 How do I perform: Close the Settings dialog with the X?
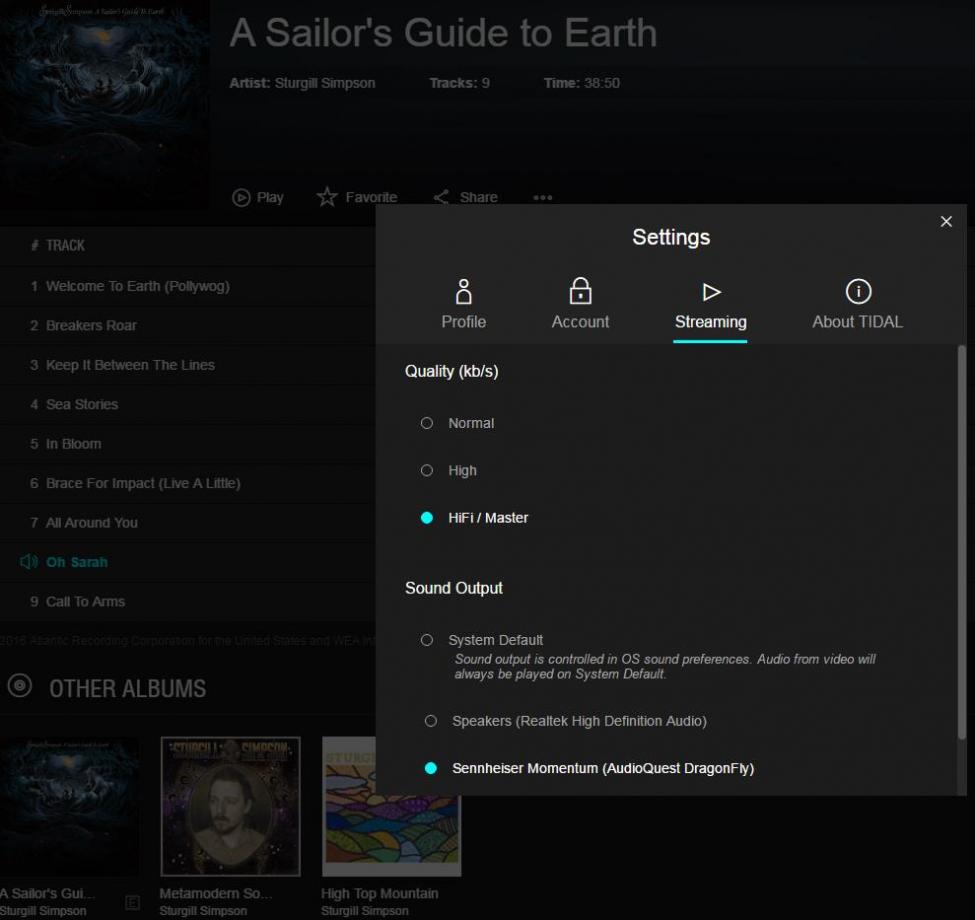(946, 221)
